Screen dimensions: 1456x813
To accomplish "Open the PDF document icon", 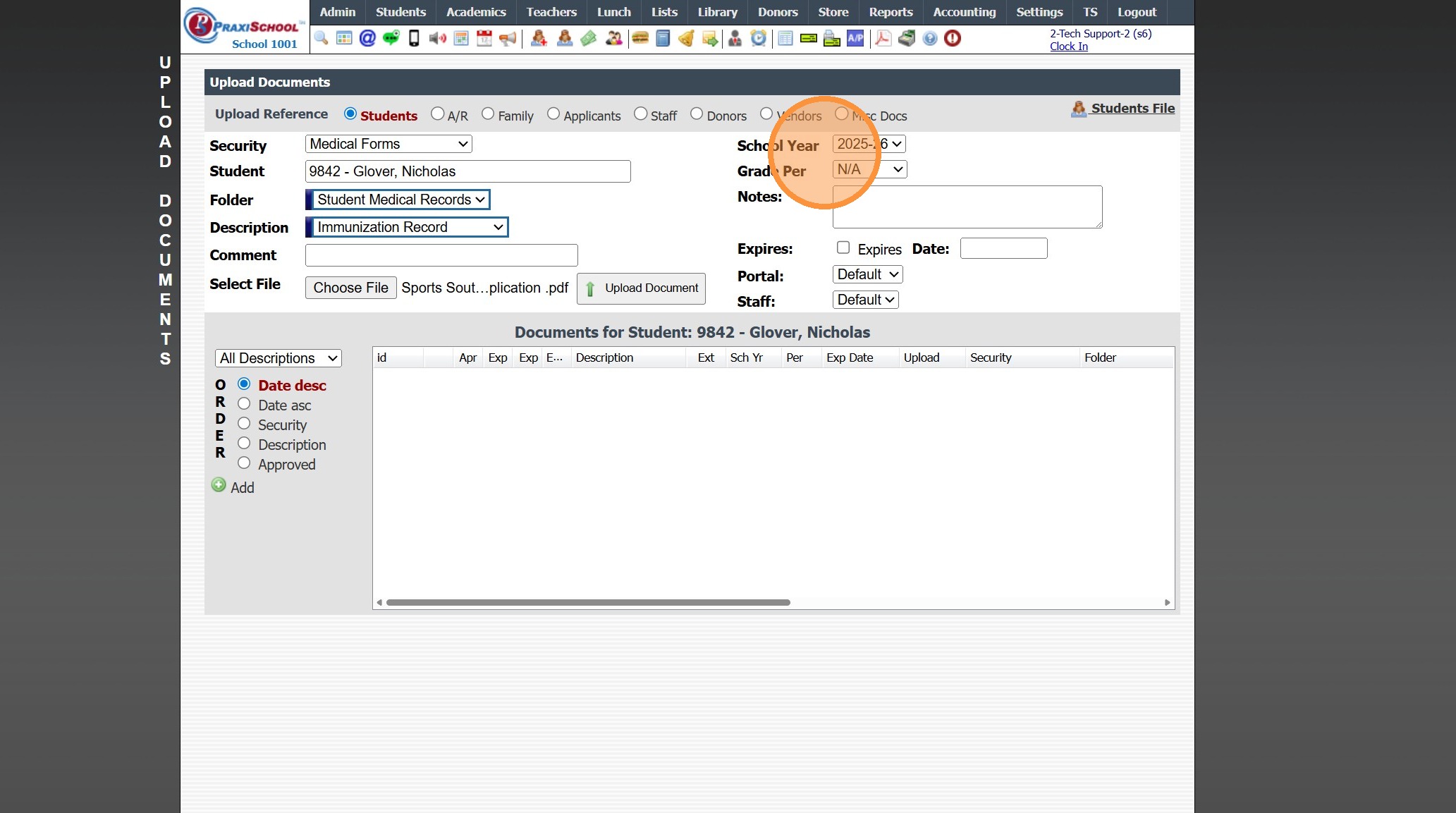I will 883,38.
